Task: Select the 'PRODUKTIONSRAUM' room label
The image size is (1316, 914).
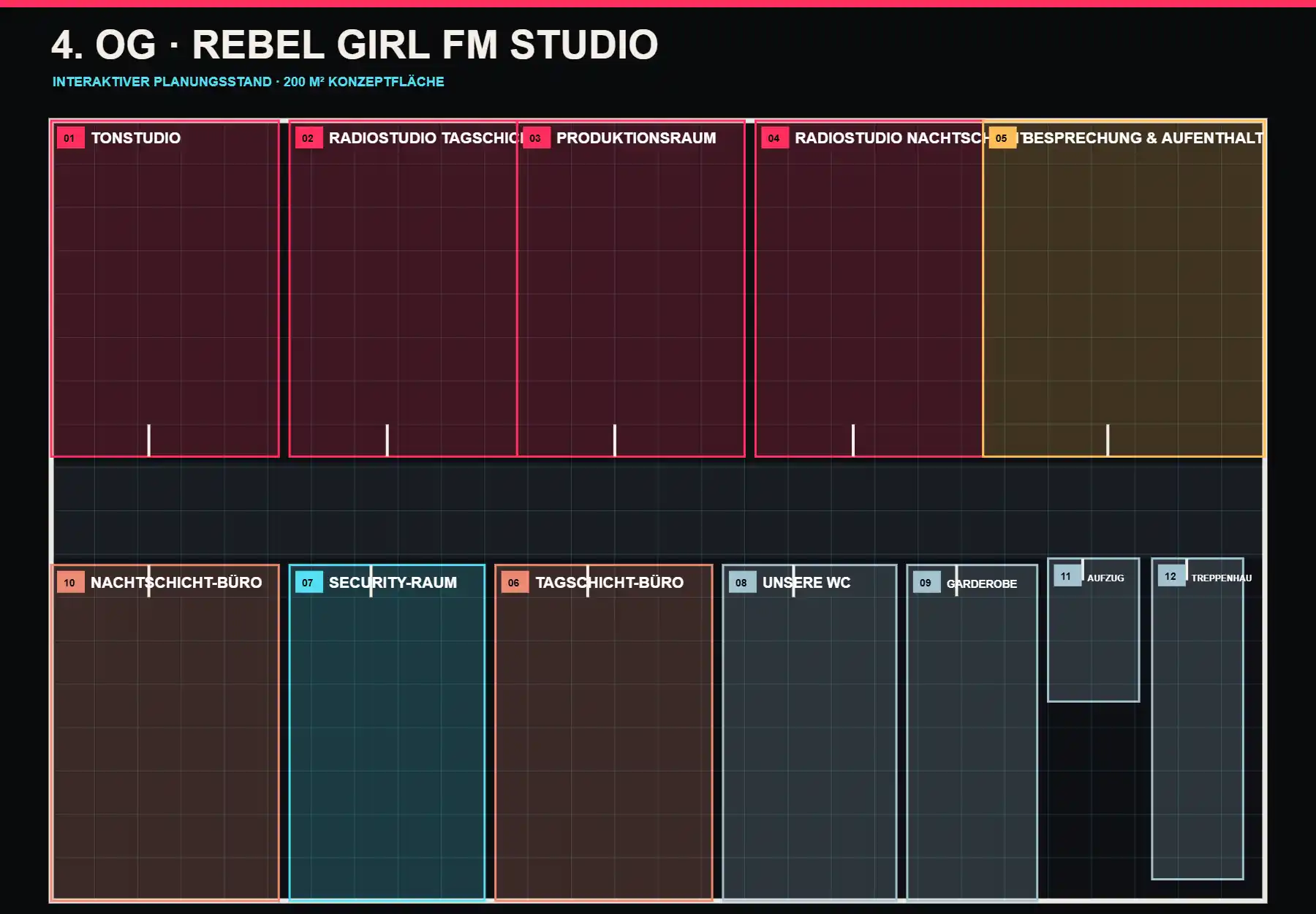Action: 636,138
